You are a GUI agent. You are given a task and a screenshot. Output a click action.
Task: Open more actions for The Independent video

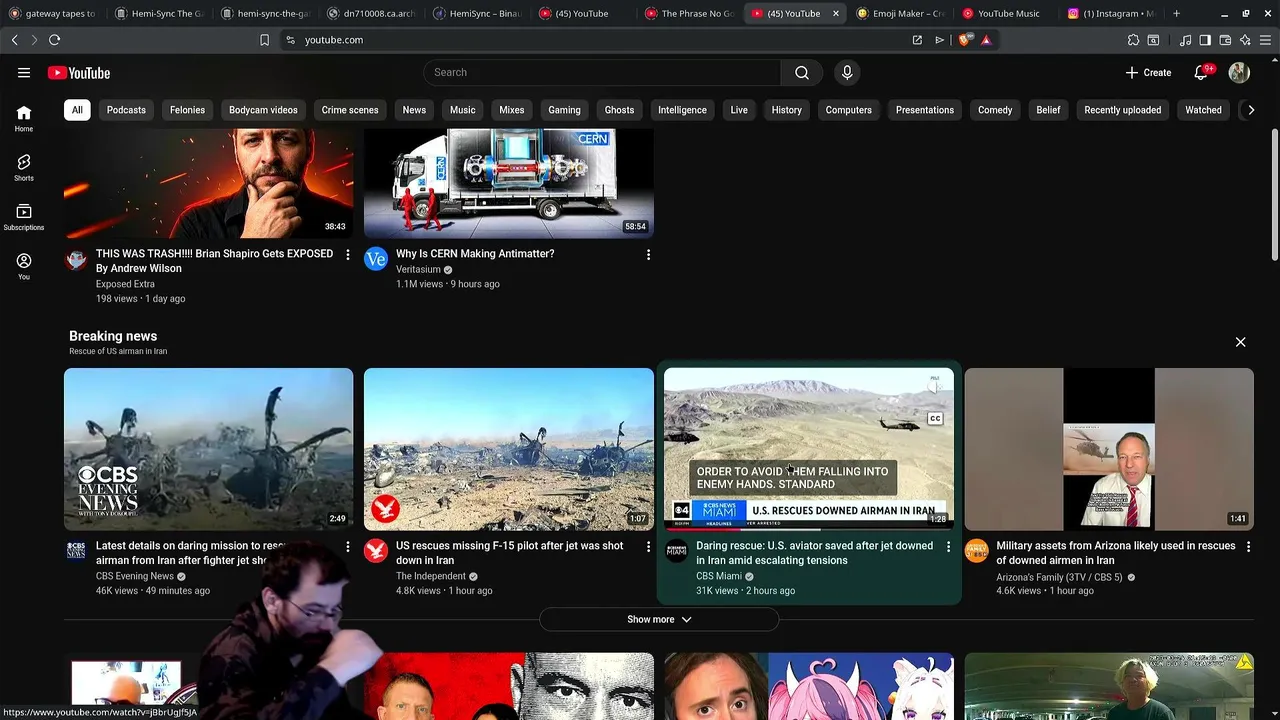648,547
